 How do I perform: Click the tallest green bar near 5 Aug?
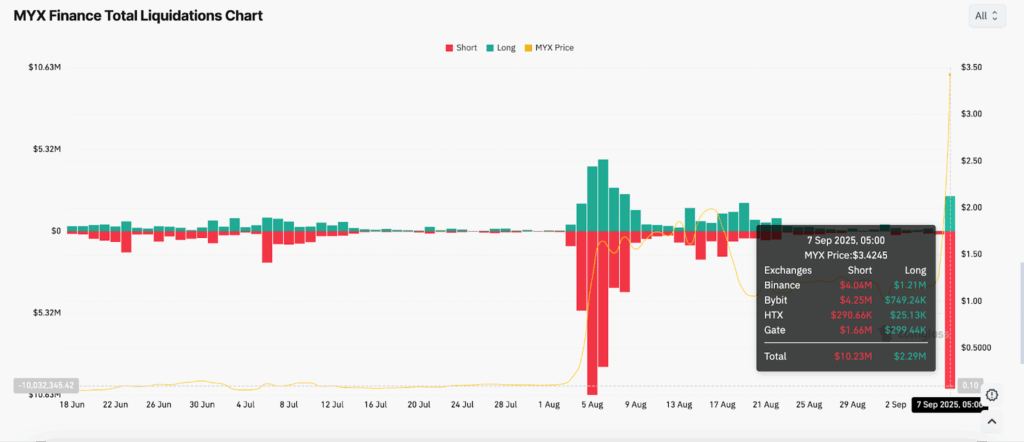(603, 195)
